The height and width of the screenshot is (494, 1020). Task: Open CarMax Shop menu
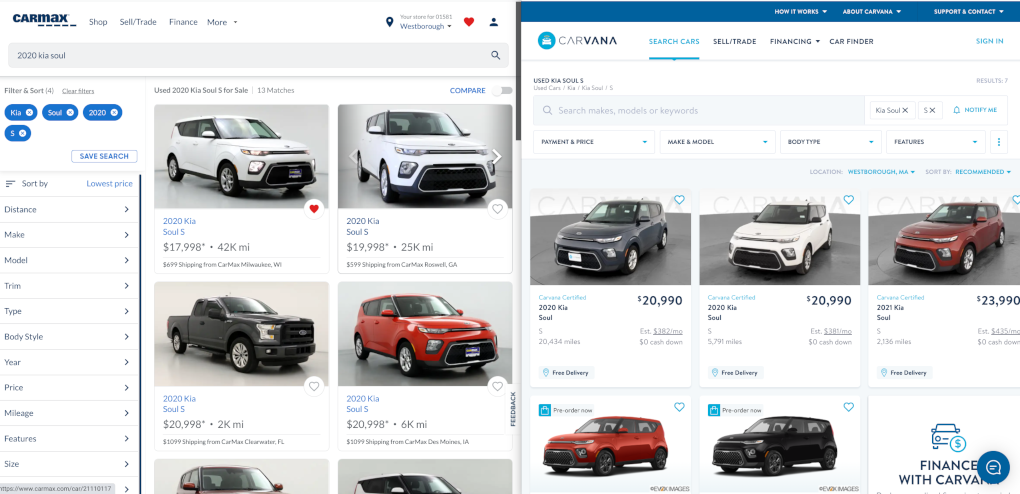click(98, 22)
